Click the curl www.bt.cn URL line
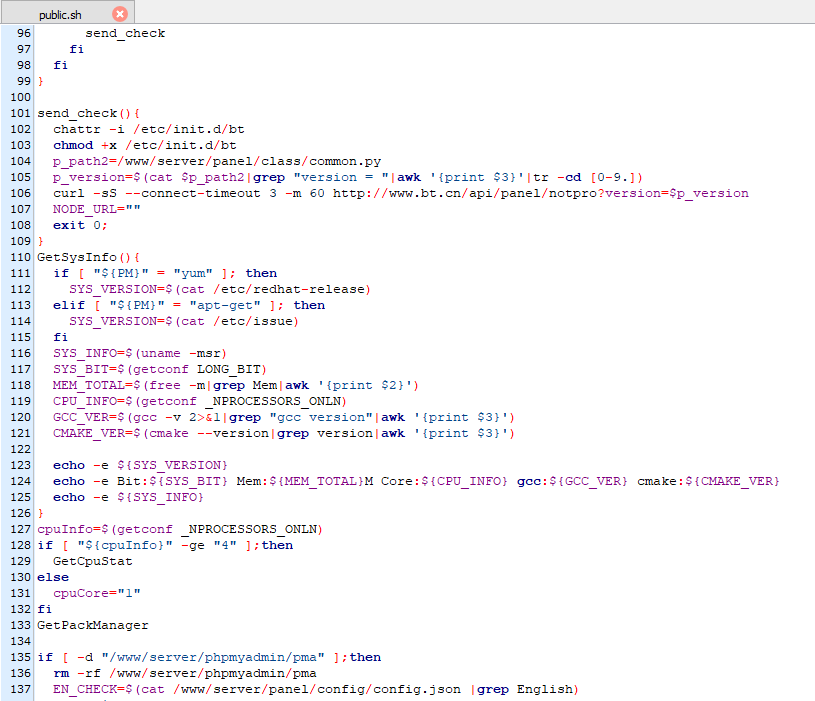 click(x=401, y=193)
